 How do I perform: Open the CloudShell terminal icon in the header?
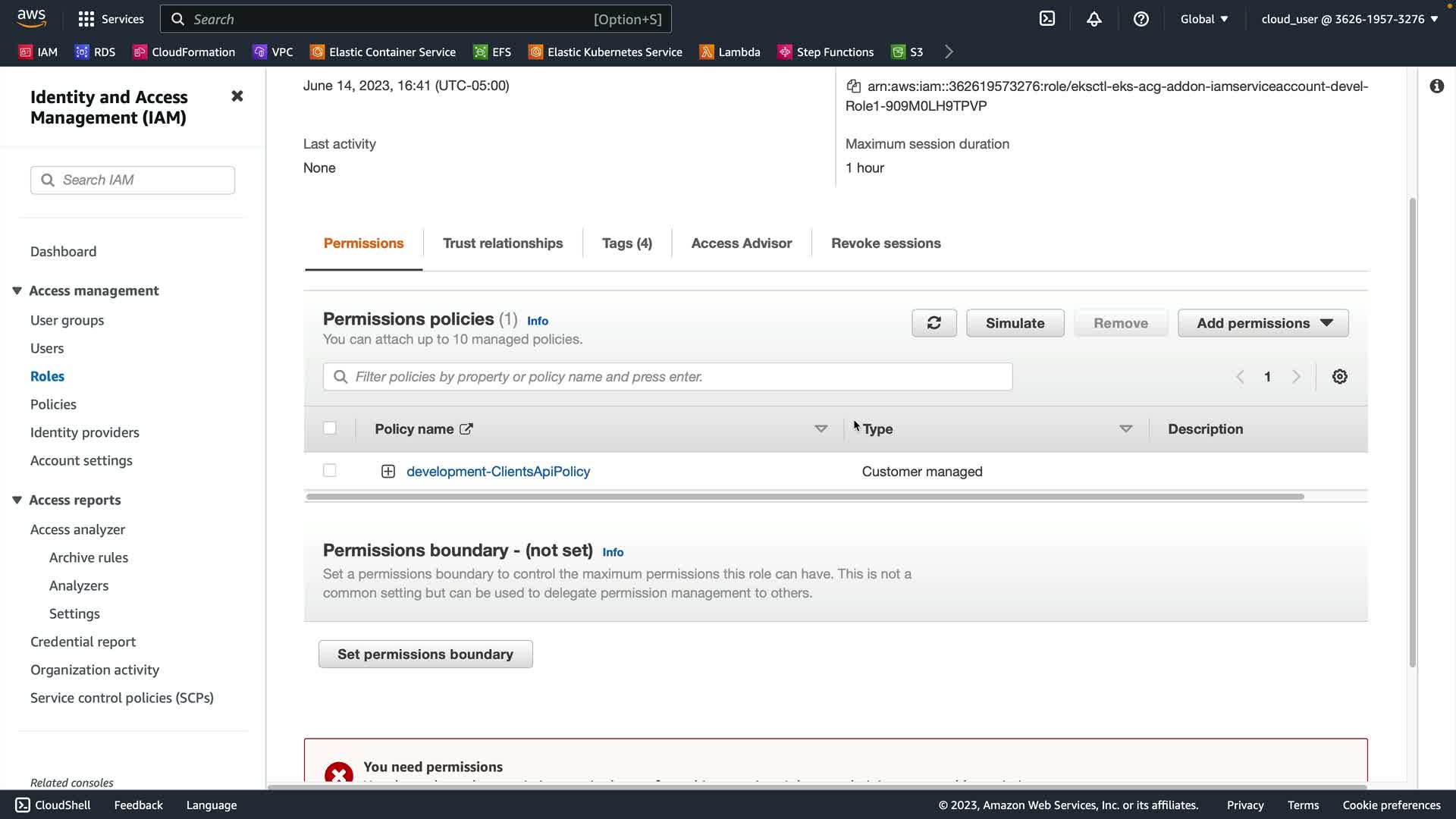[1046, 19]
